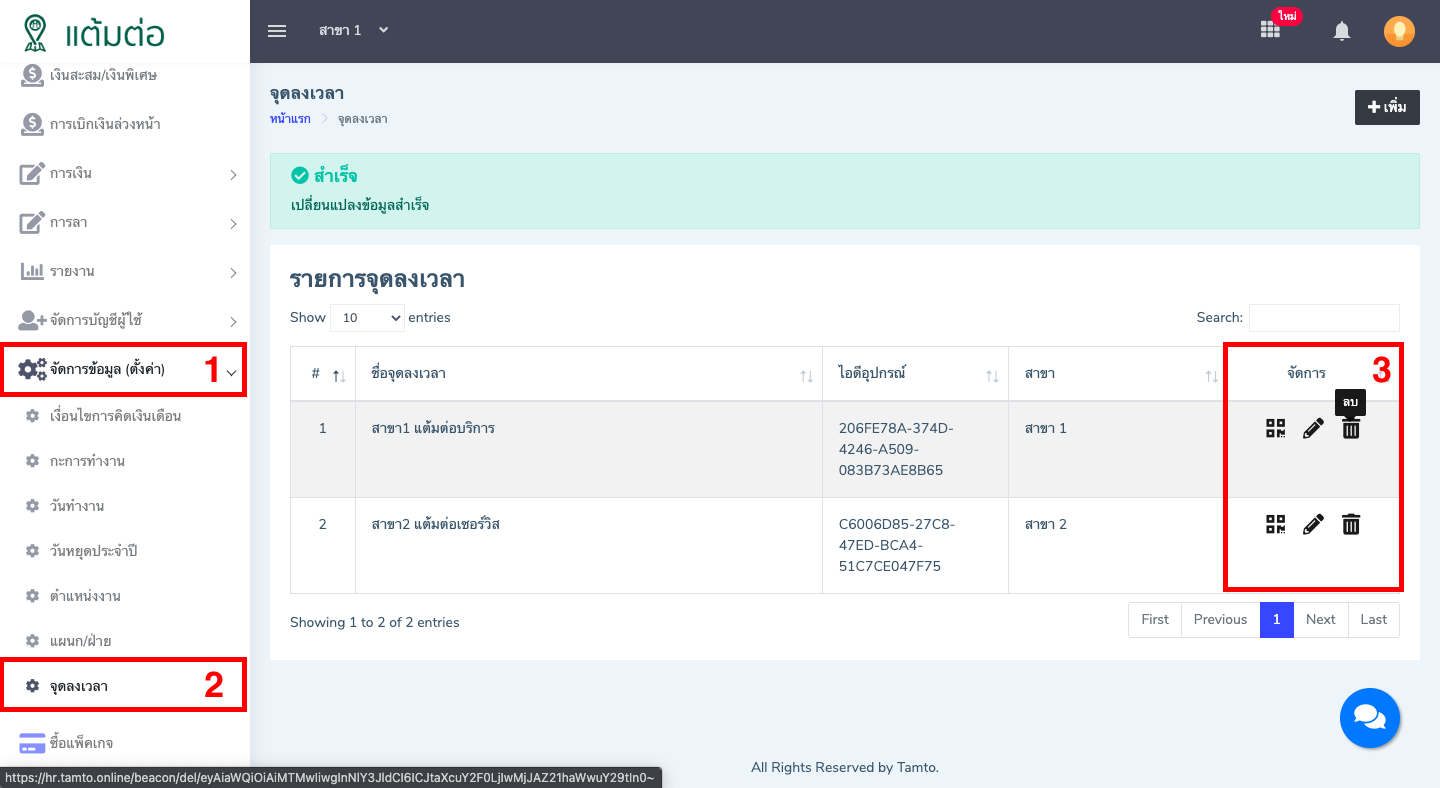Open the show entries count dropdown
The height and width of the screenshot is (788, 1440).
(367, 318)
